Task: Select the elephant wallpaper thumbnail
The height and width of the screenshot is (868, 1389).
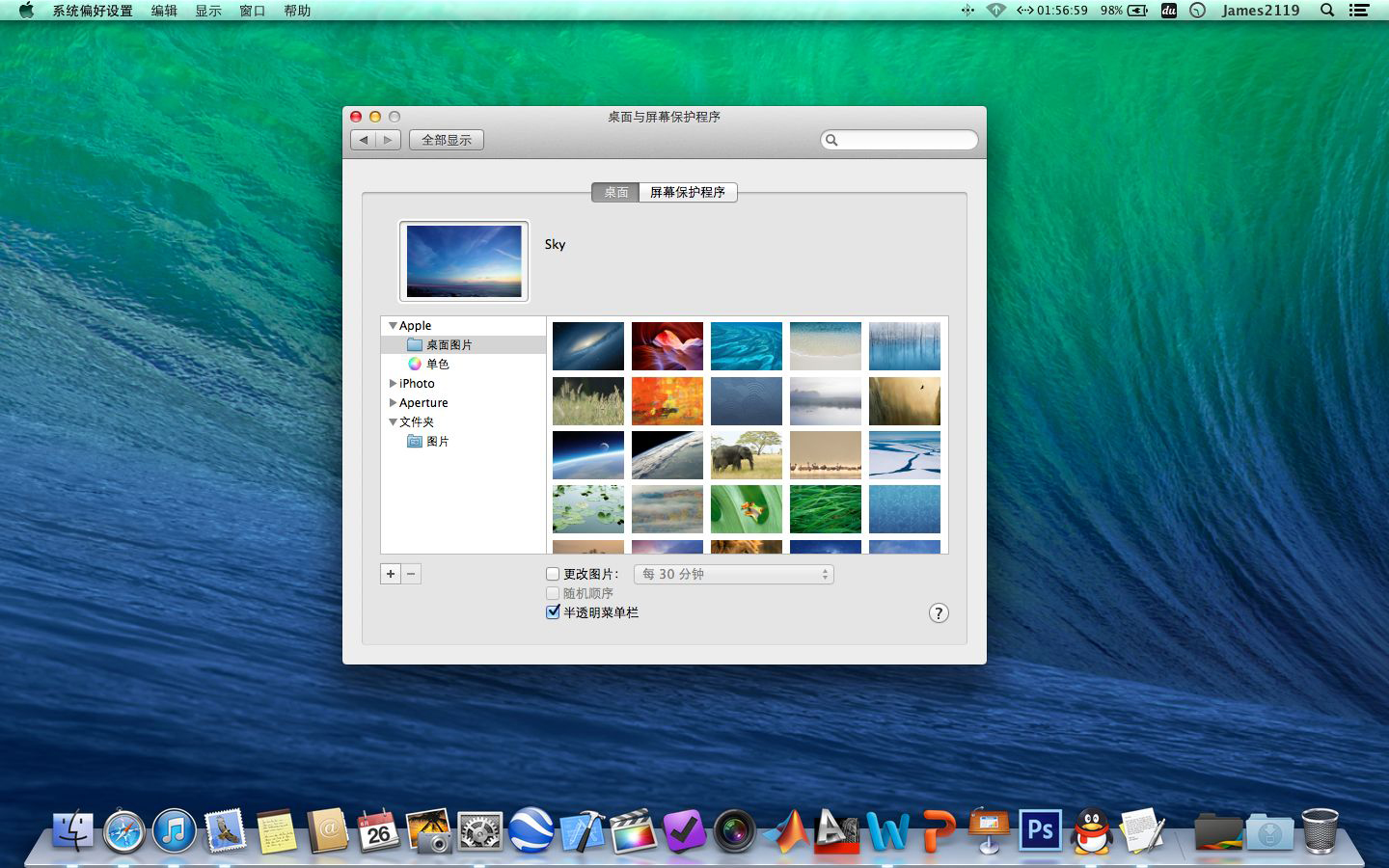Action: (x=747, y=454)
